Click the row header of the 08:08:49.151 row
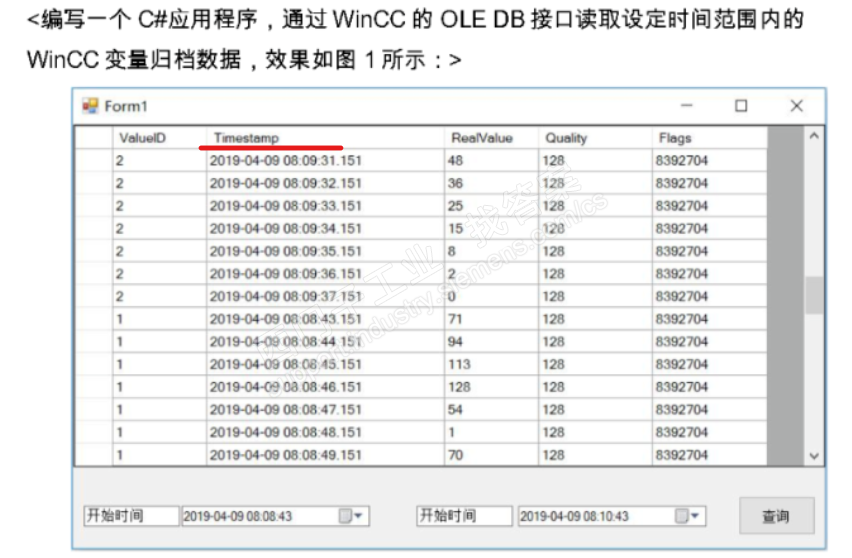Viewport: 852px width, 558px height. click(94, 455)
